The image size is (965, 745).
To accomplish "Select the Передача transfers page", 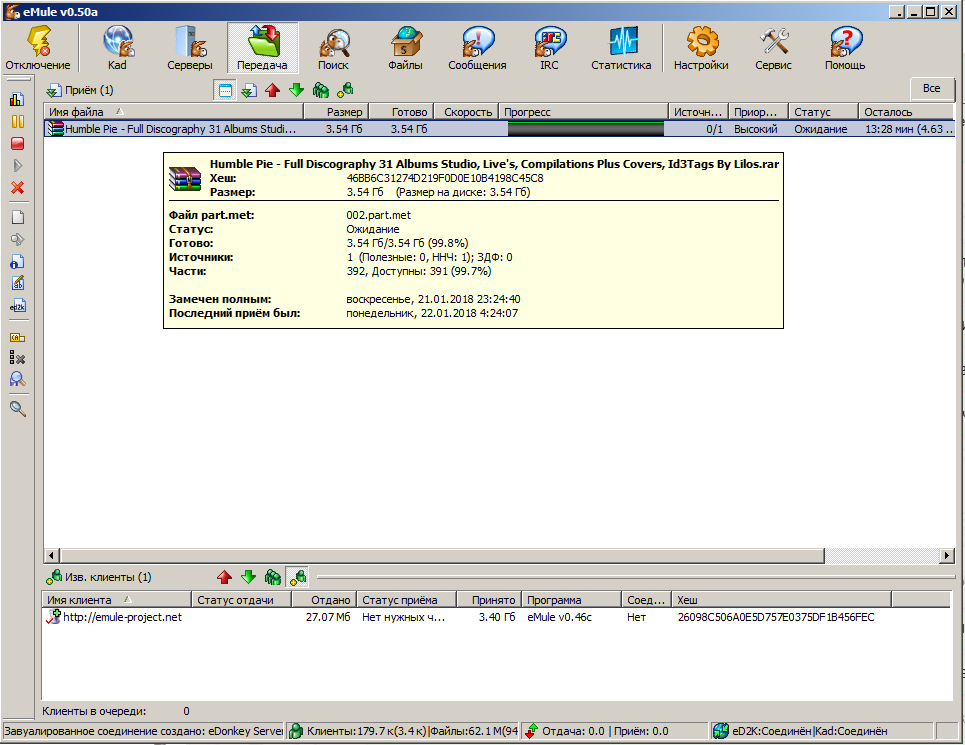I will pos(262,49).
